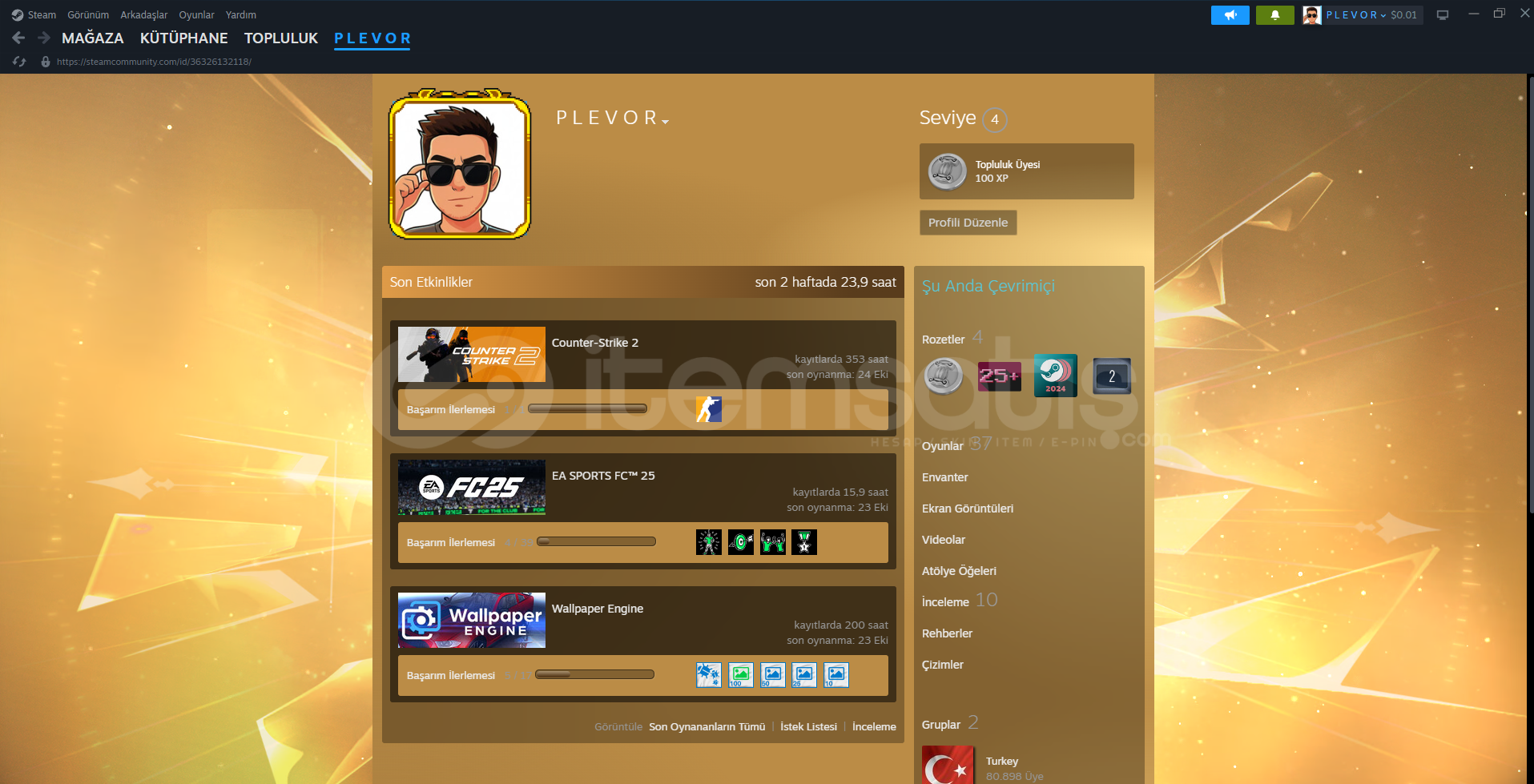Click the Counter-Strike 2 achievement progress bar
Screen dimensions: 1534x784
click(x=587, y=409)
